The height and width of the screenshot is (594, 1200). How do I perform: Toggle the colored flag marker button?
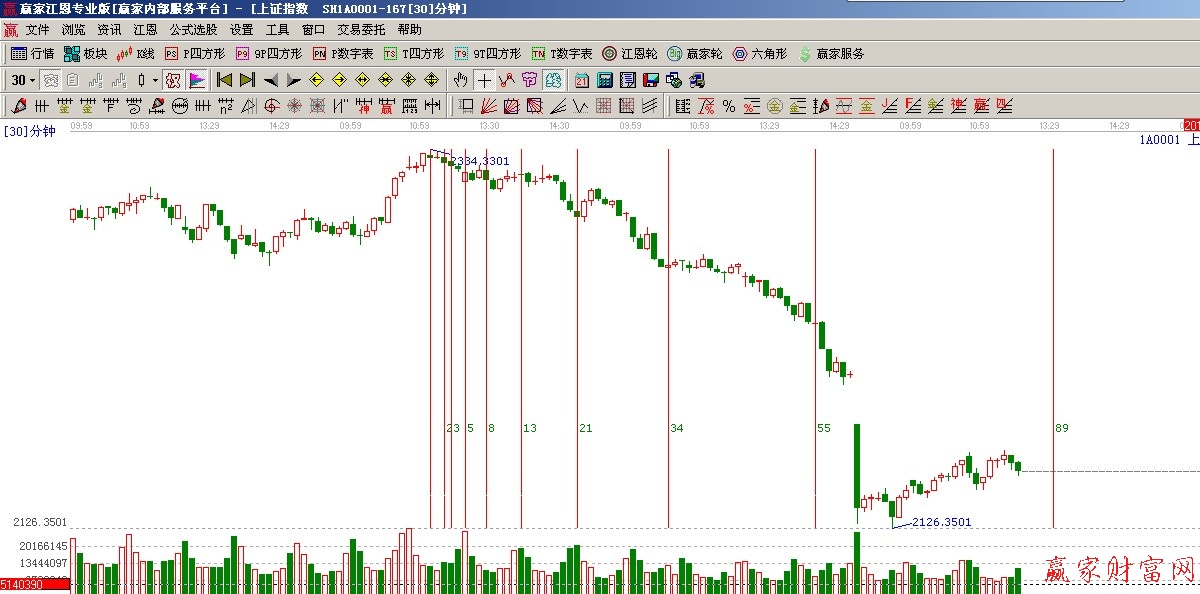click(x=197, y=80)
